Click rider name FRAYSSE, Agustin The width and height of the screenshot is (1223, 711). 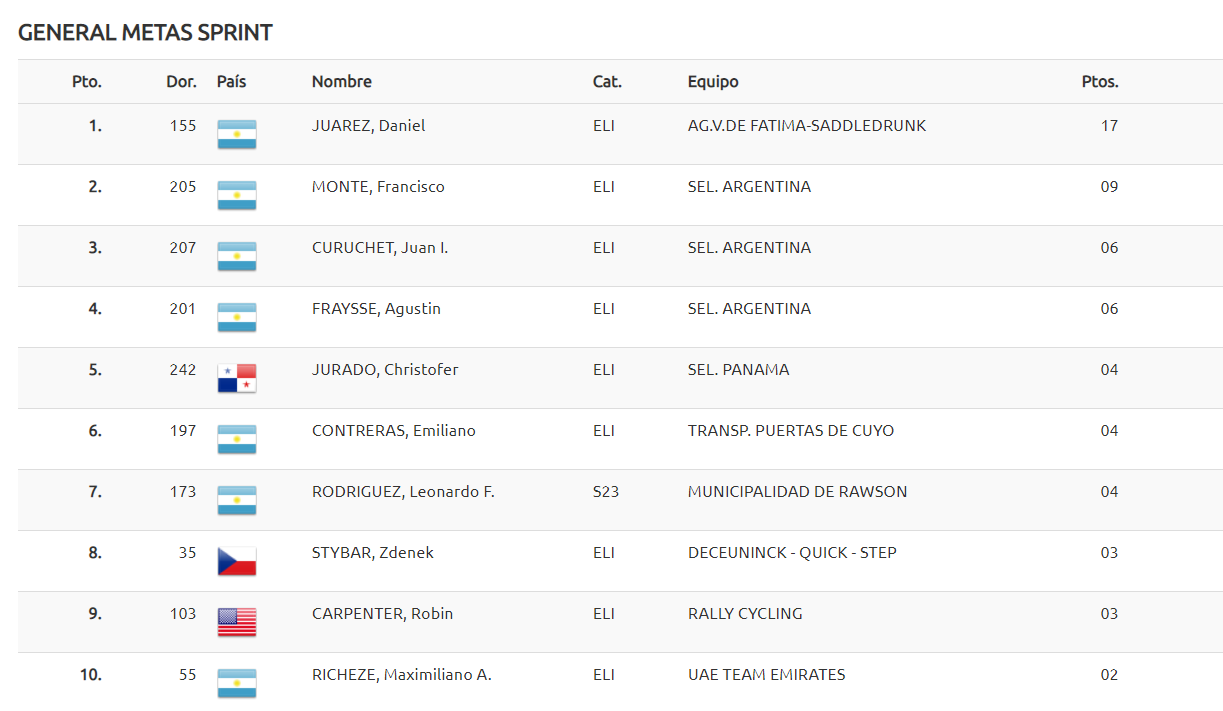click(376, 309)
